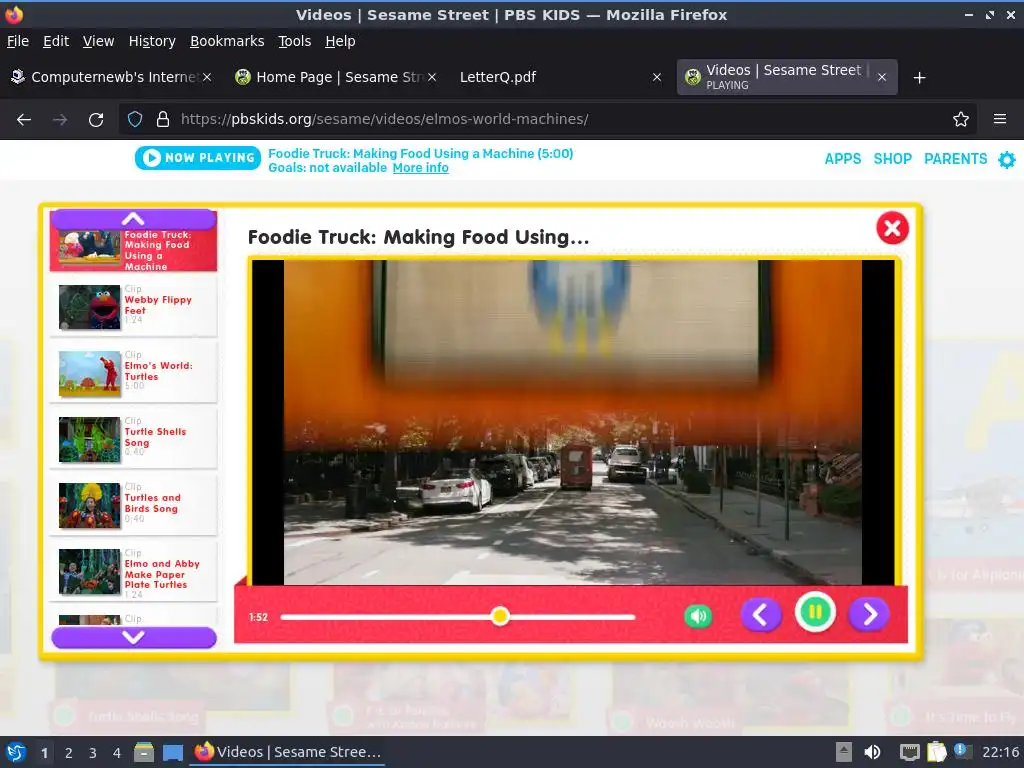Play the Turtles and Birds Song clip

tap(133, 504)
